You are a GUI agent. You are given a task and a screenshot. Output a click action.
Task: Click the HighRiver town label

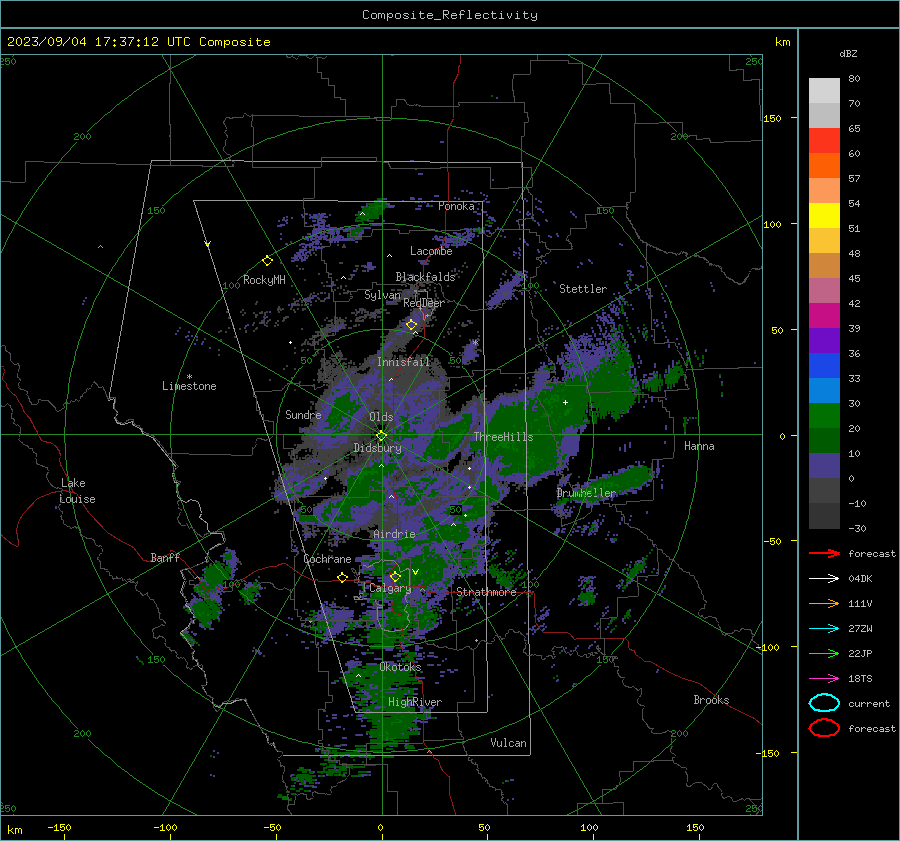(x=415, y=702)
